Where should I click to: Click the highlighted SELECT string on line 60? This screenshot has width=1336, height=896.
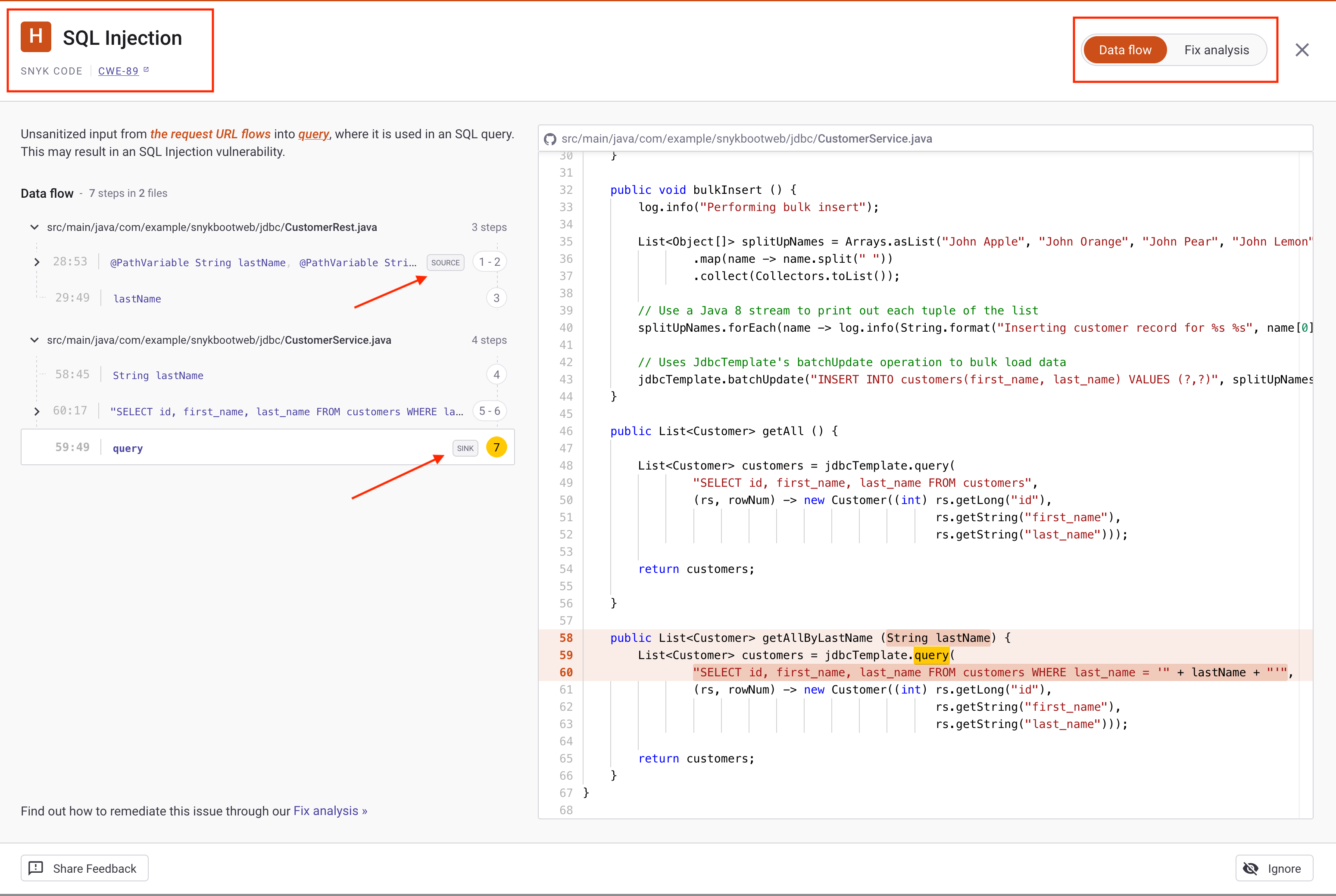click(x=990, y=672)
